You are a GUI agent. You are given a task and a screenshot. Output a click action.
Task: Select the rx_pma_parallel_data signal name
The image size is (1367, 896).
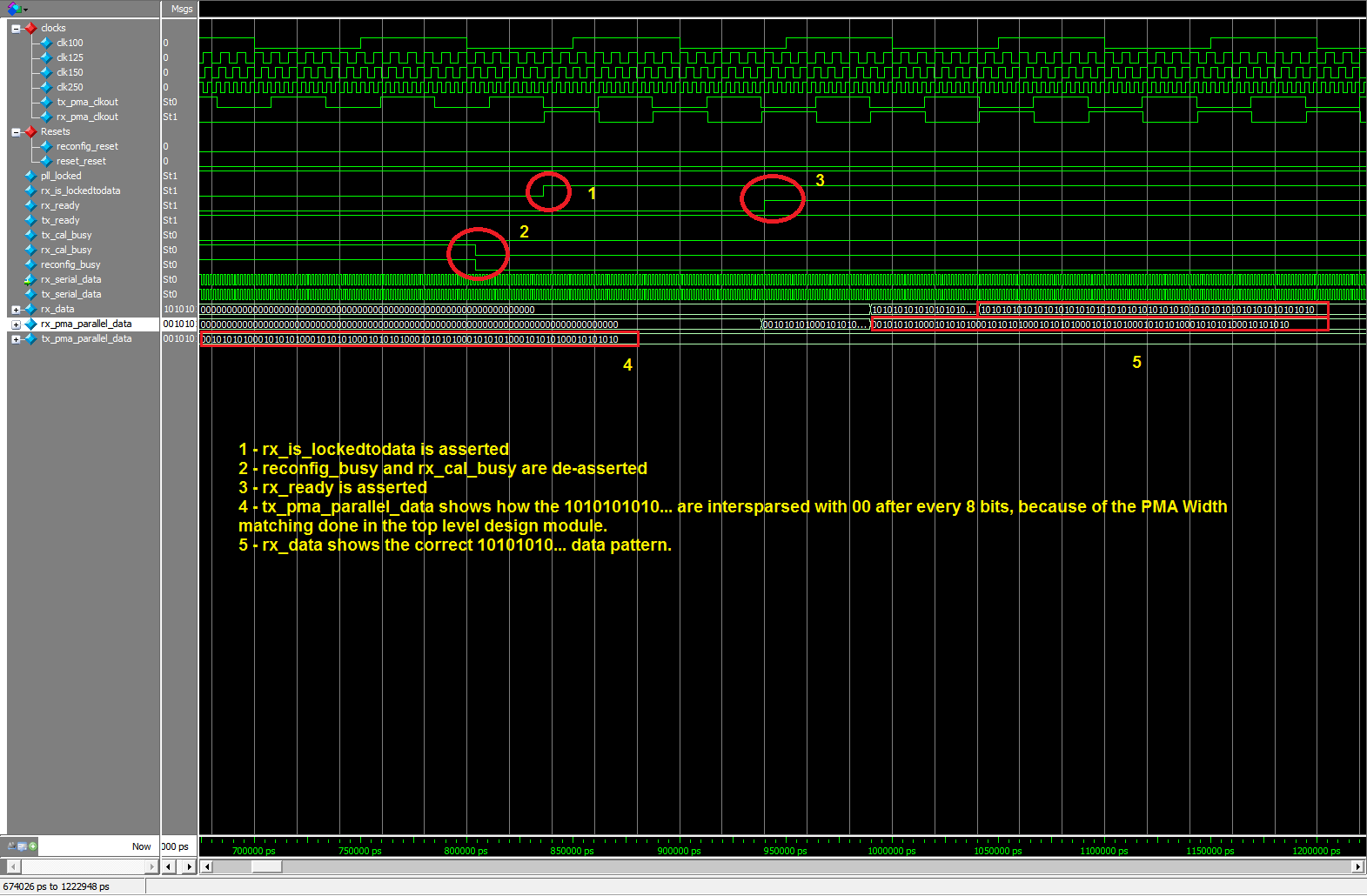point(86,324)
